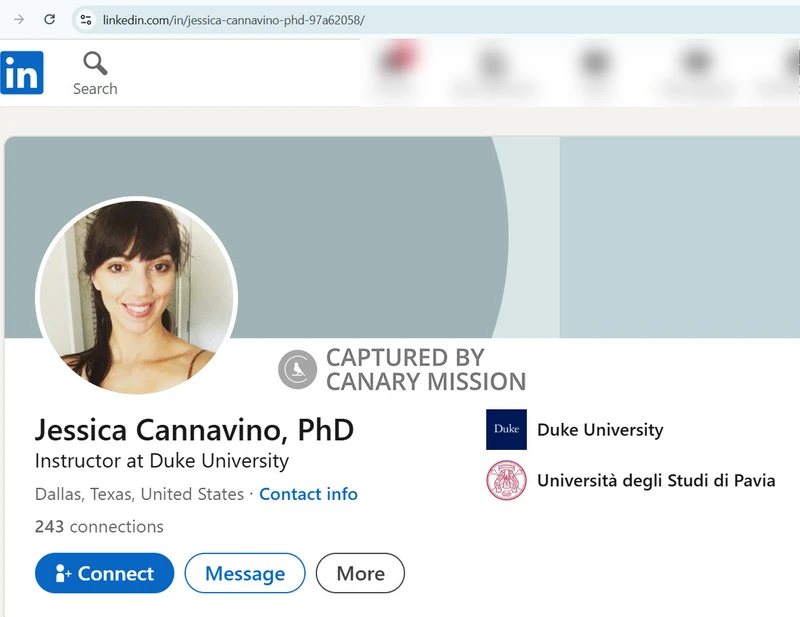Click the Message button
Viewport: 800px width, 617px height.
(x=245, y=573)
